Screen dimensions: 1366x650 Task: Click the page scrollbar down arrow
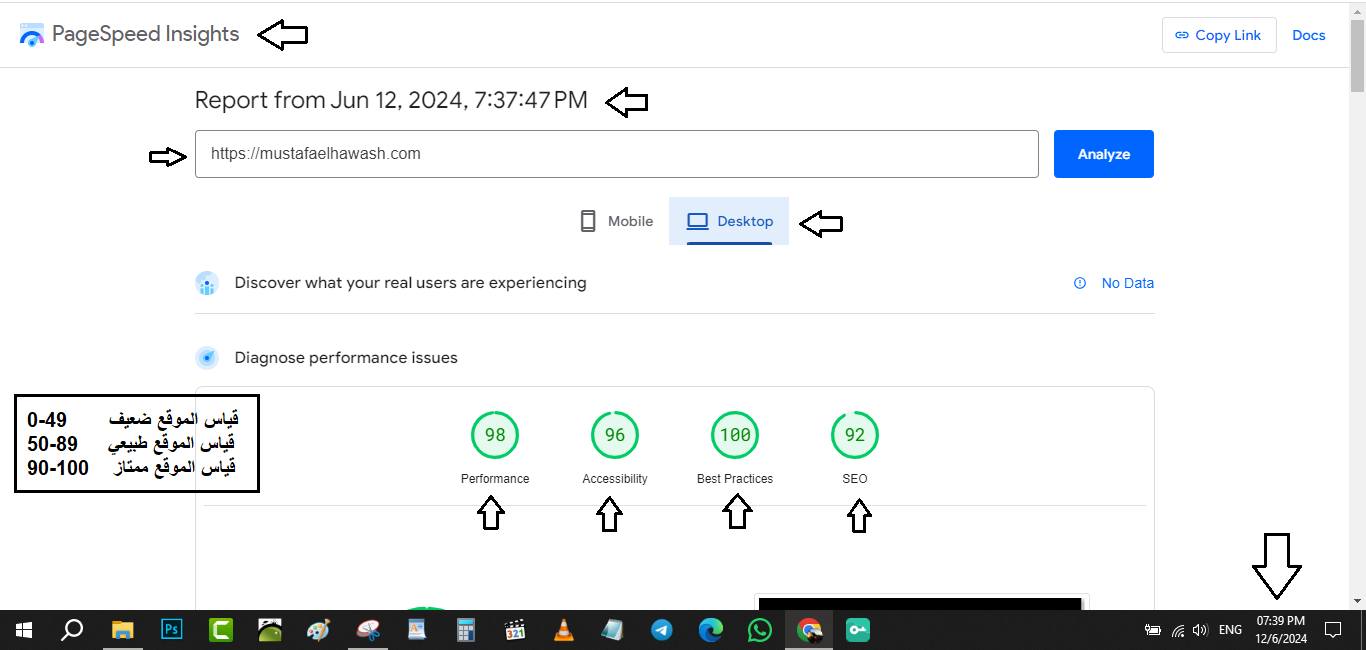coord(1357,601)
